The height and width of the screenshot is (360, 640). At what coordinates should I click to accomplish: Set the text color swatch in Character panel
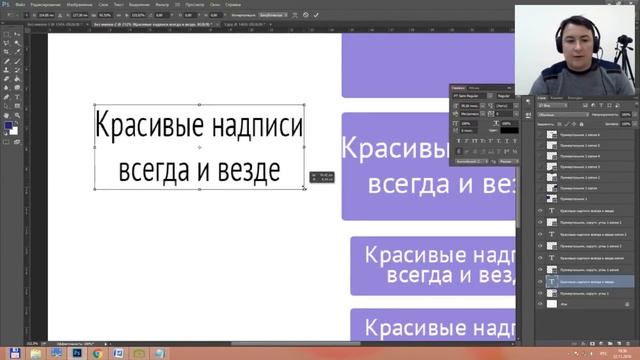(509, 130)
